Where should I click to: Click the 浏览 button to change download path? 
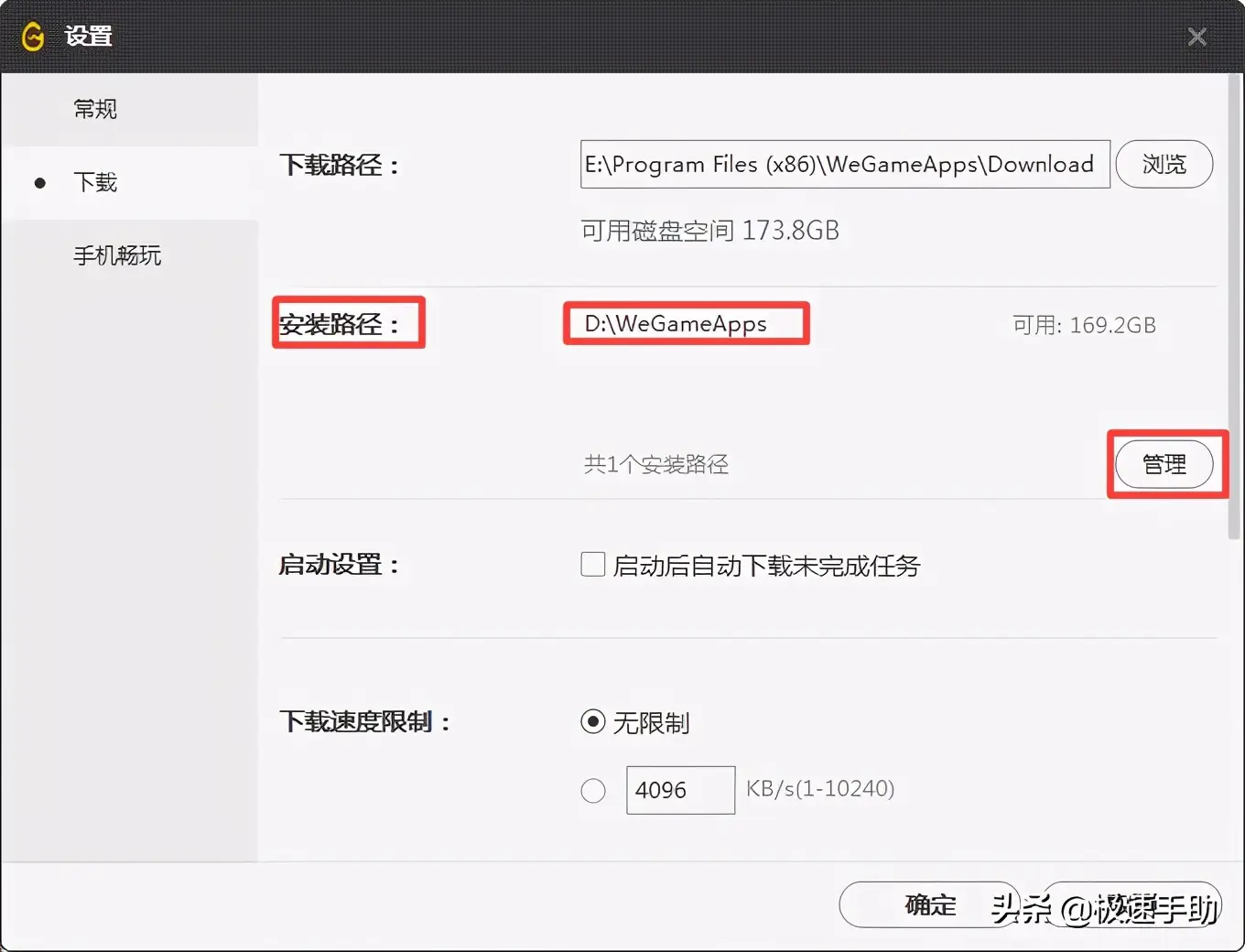1164,164
